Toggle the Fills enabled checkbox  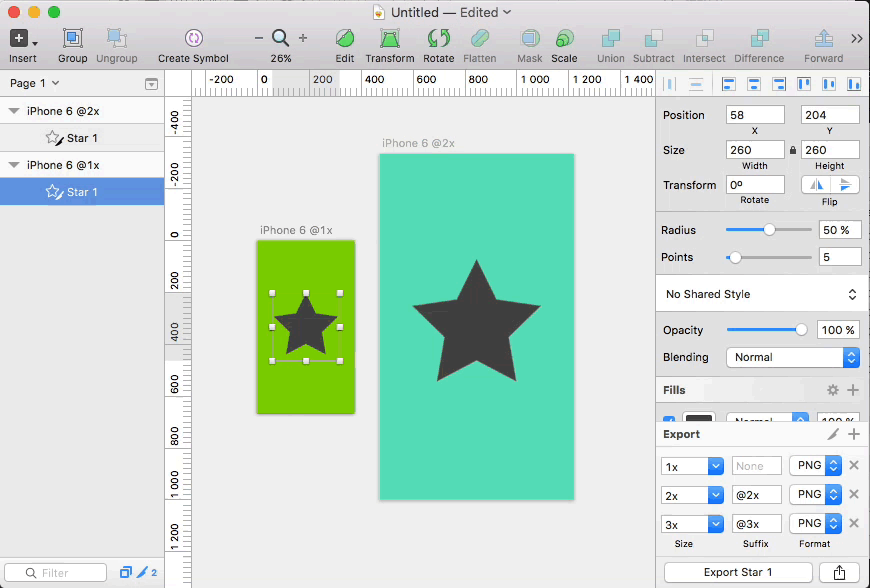point(669,422)
